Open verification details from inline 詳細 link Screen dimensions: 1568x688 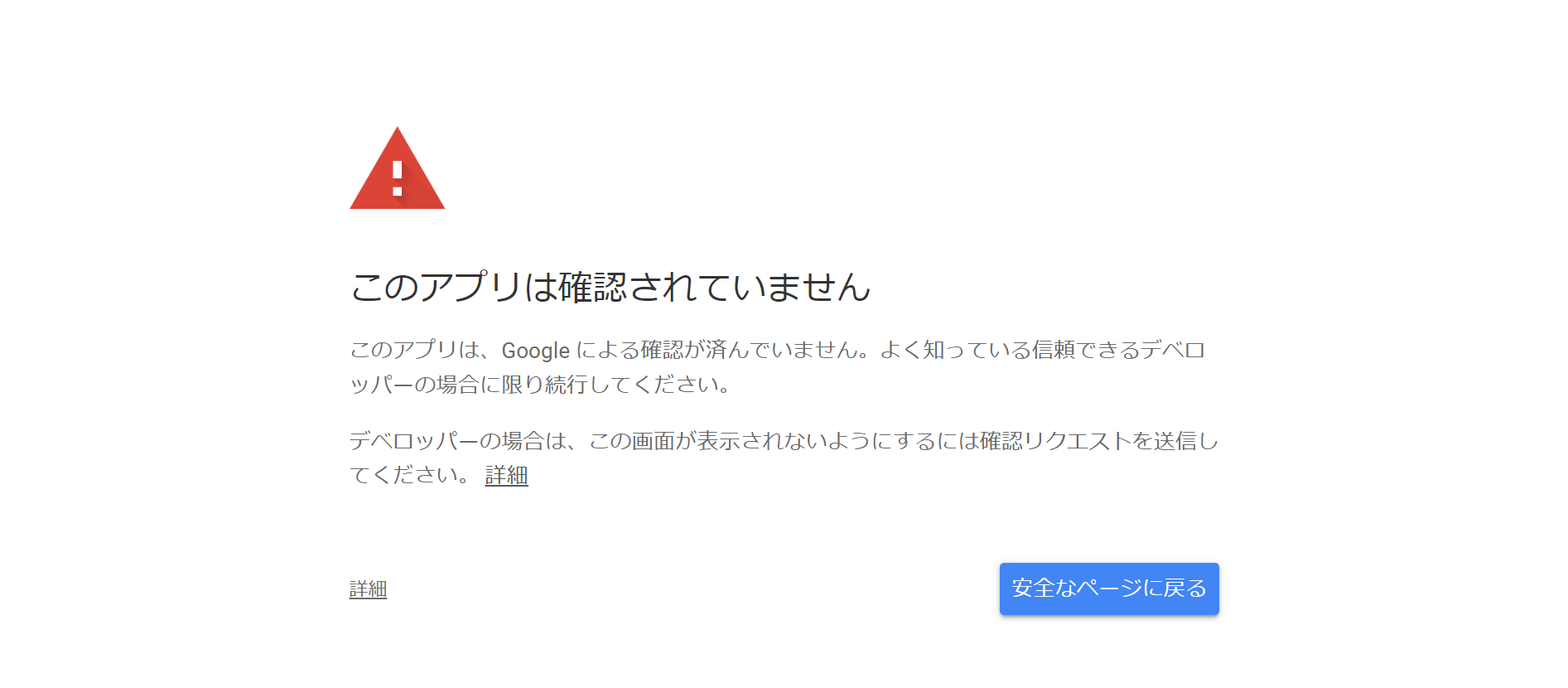point(506,477)
